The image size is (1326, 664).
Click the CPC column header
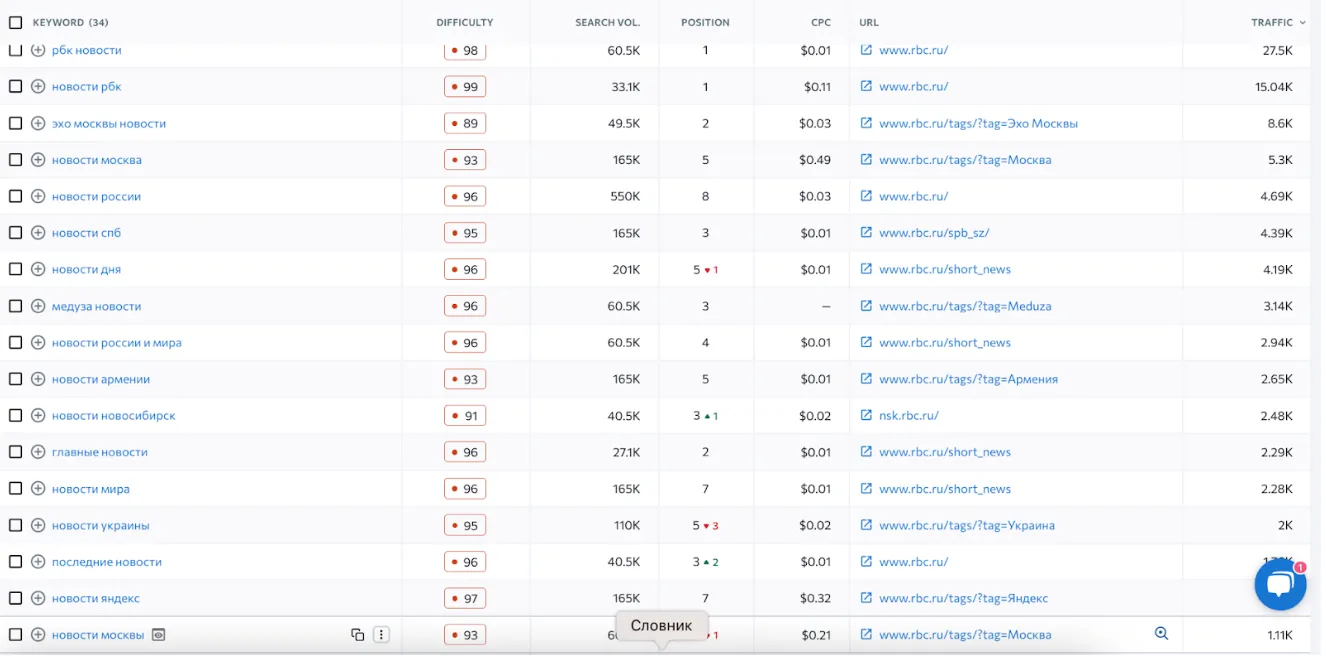[820, 22]
